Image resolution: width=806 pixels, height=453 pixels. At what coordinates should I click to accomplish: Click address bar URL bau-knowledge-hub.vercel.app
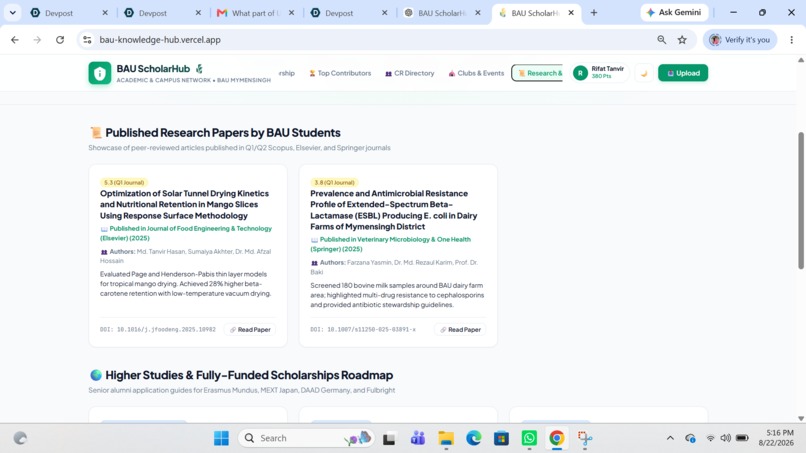160,40
